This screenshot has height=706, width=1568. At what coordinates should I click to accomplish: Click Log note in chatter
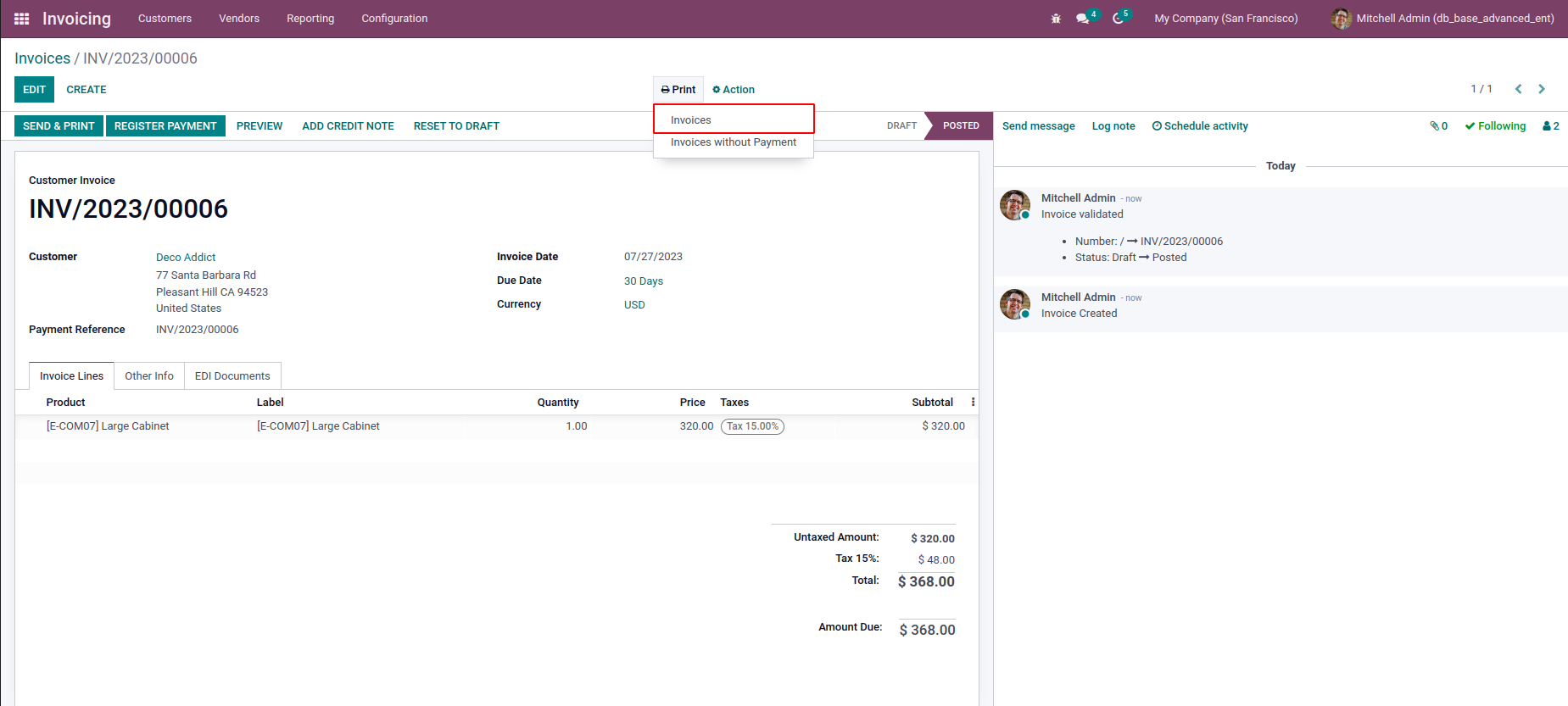[1113, 126]
